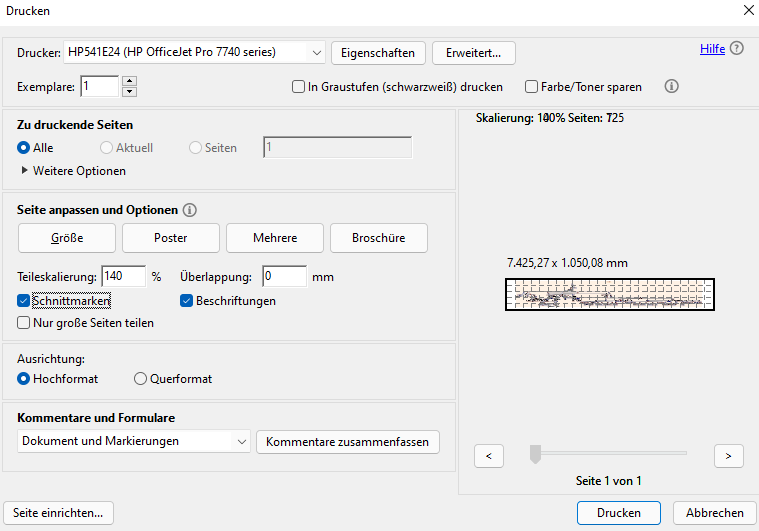Click info icon beside Seite anpassen und Optionen
The width and height of the screenshot is (759, 531).
[x=190, y=210]
